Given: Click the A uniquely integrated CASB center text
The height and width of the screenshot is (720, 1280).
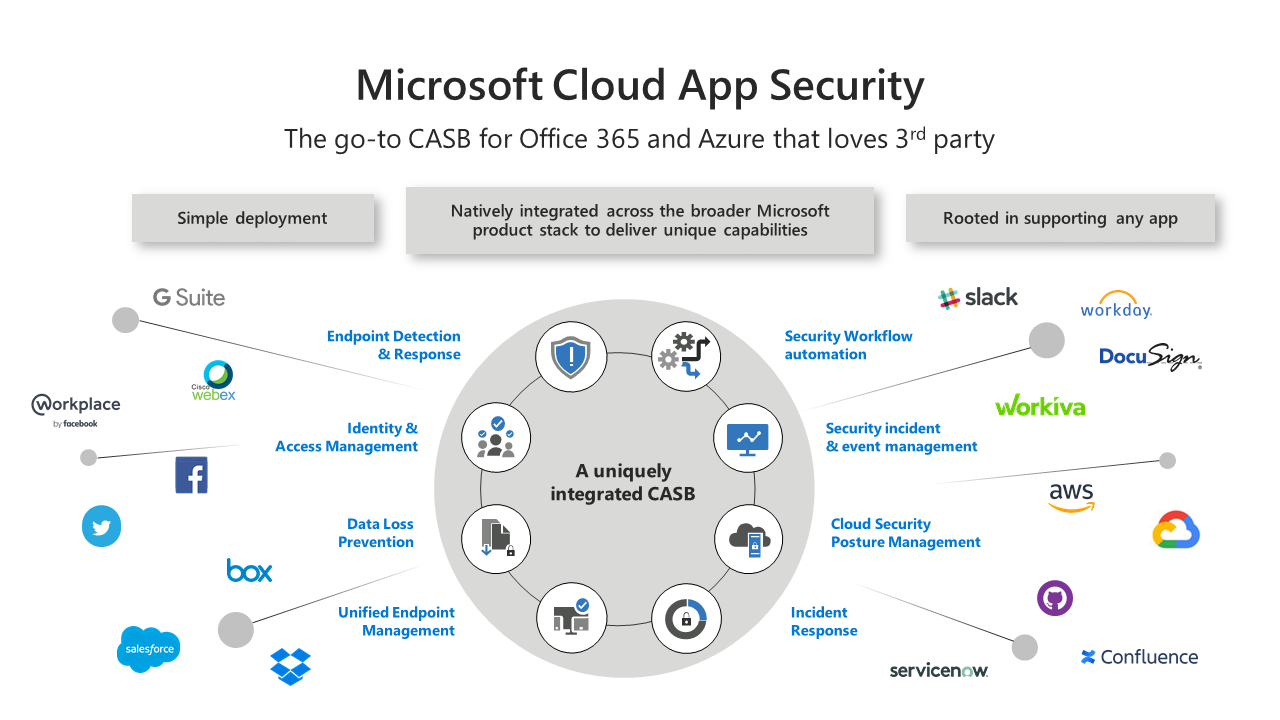Looking at the screenshot, I should point(622,482).
